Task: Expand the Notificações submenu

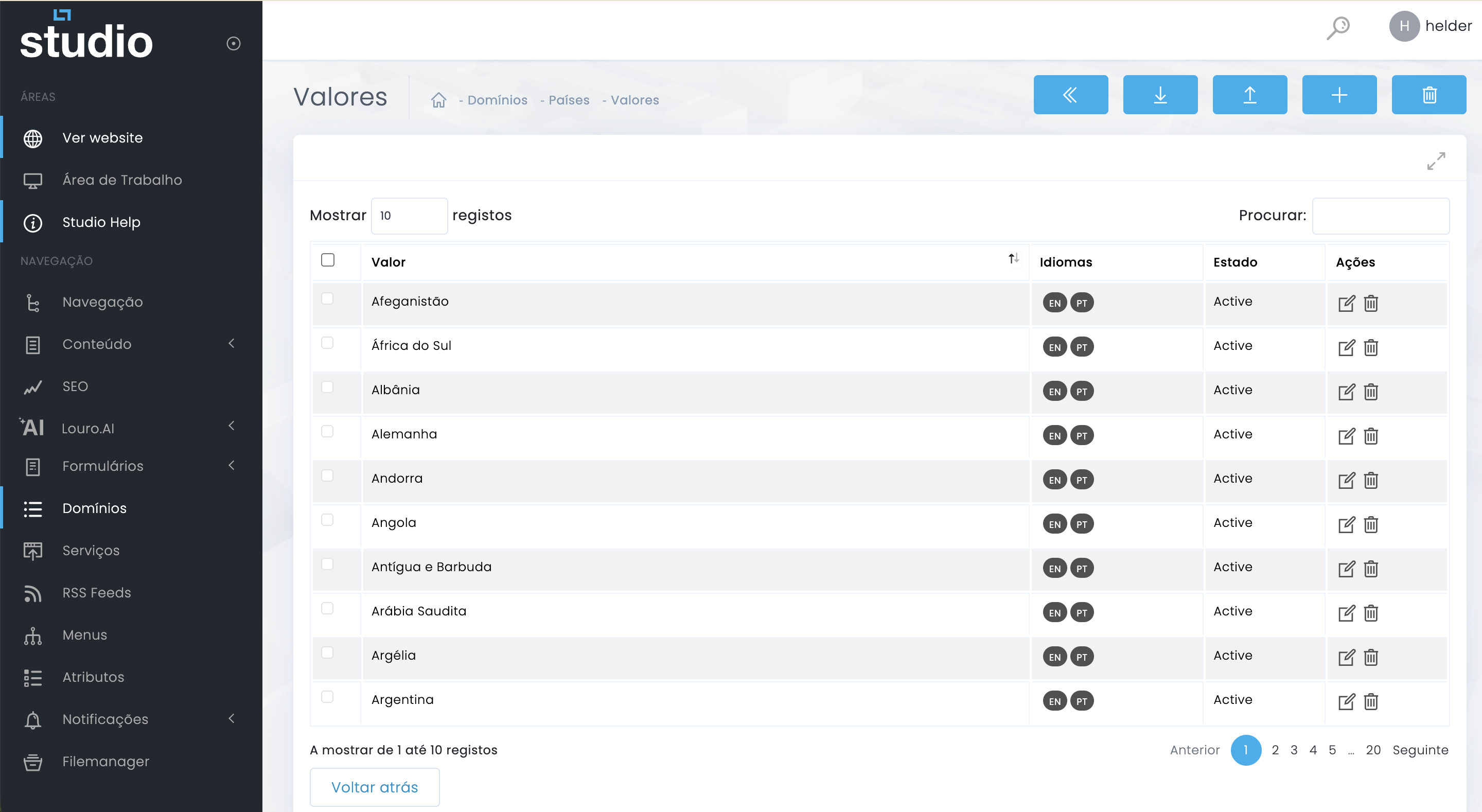Action: [x=231, y=718]
